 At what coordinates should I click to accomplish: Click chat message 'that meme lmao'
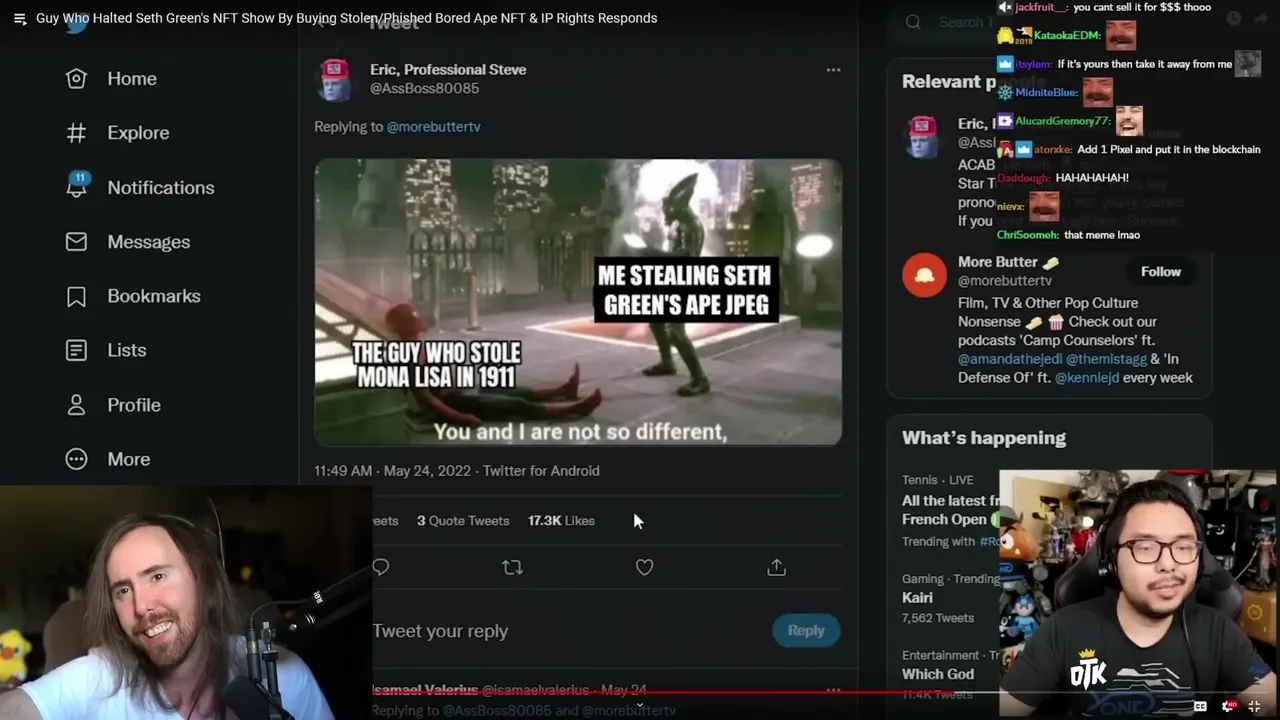1102,235
